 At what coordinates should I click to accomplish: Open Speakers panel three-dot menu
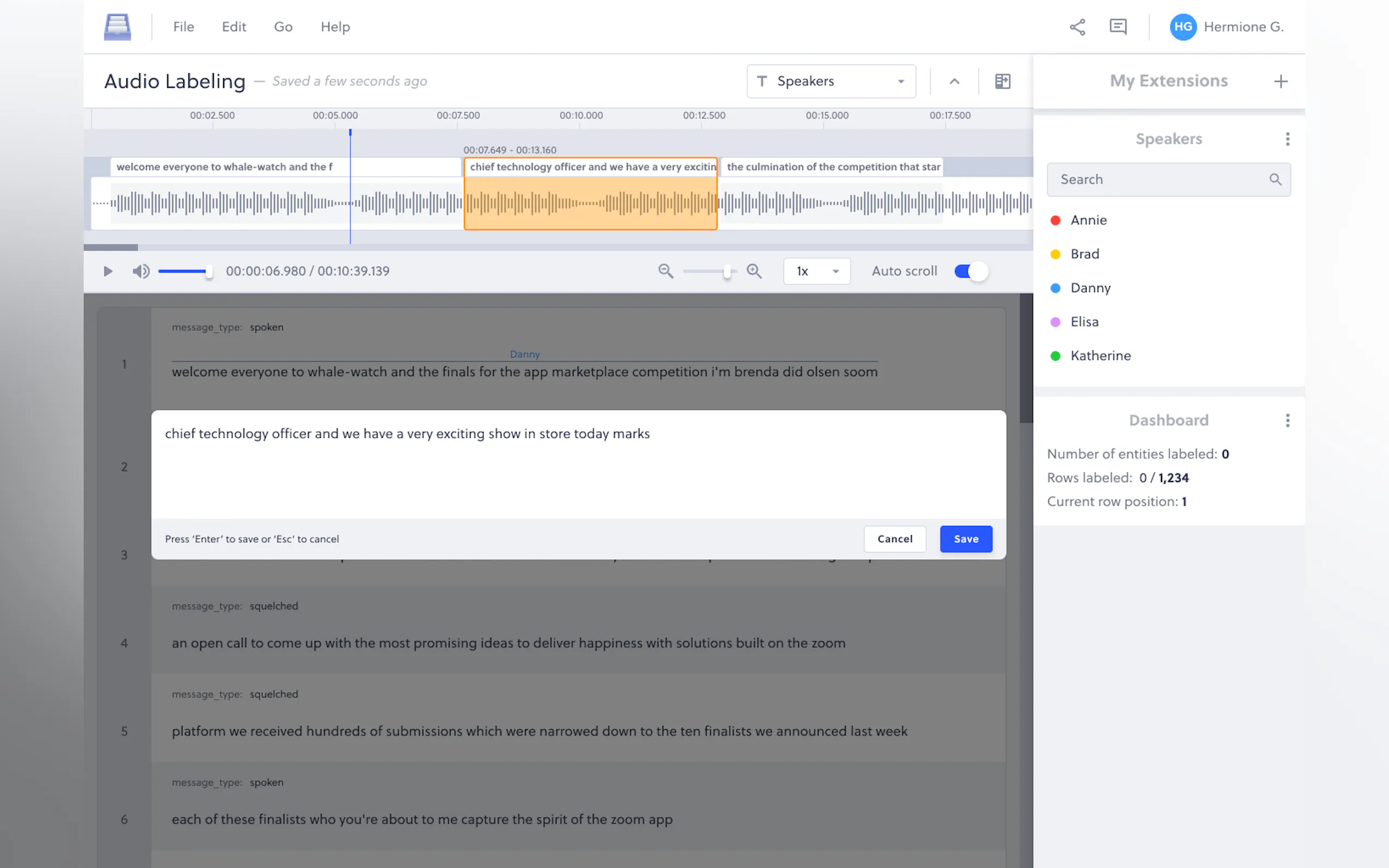[1287, 139]
